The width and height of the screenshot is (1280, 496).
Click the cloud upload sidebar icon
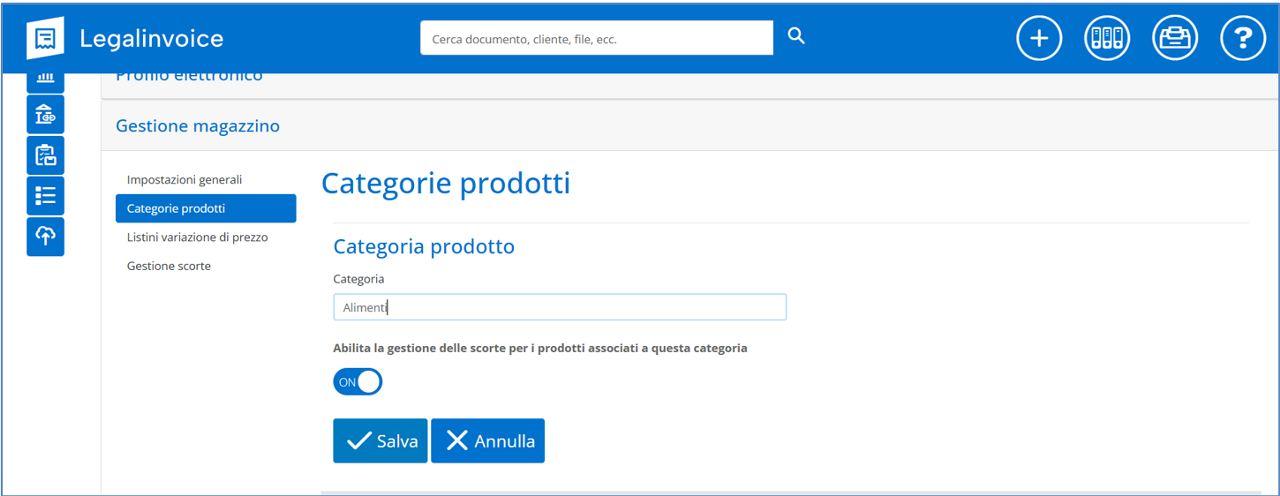[45, 236]
